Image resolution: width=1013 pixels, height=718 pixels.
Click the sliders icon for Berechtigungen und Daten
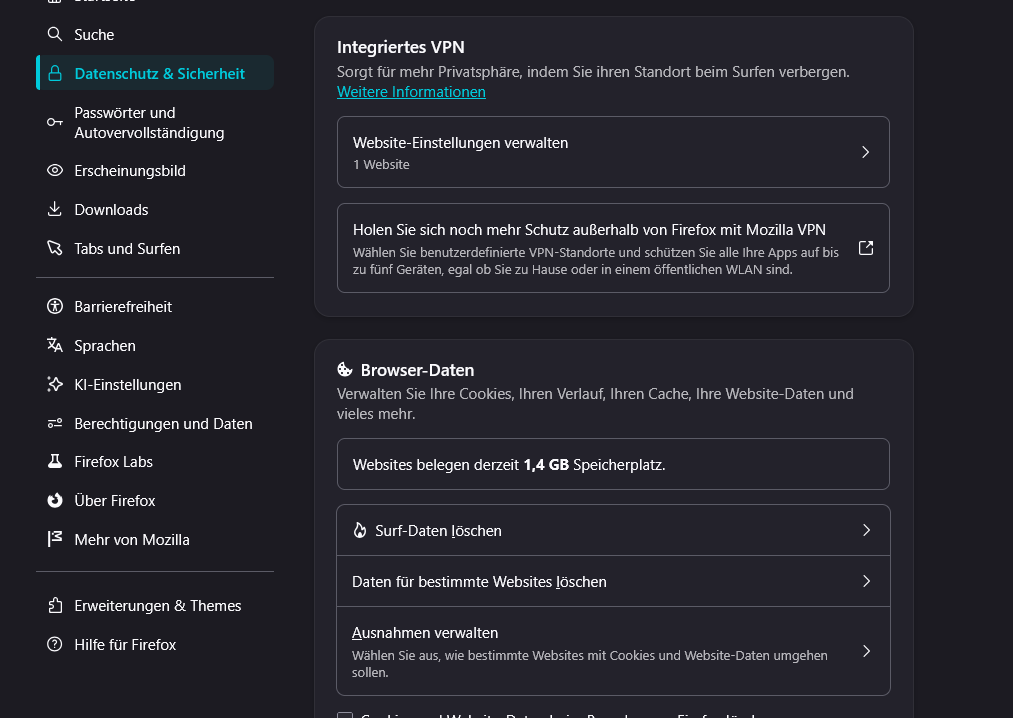coord(55,423)
